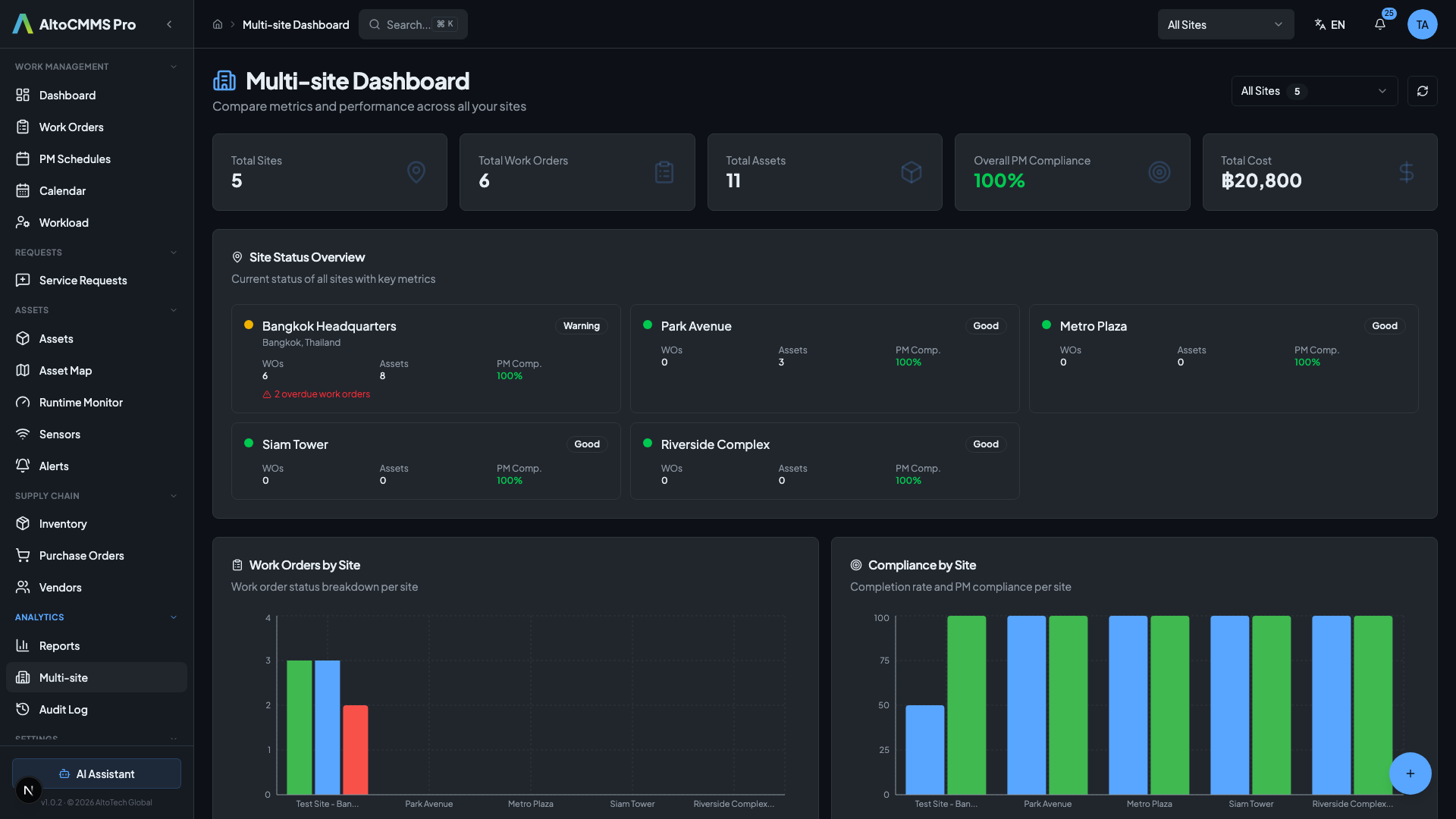Click the 2 overdue work orders warning
Screen dimensions: 1456x819
[317, 394]
